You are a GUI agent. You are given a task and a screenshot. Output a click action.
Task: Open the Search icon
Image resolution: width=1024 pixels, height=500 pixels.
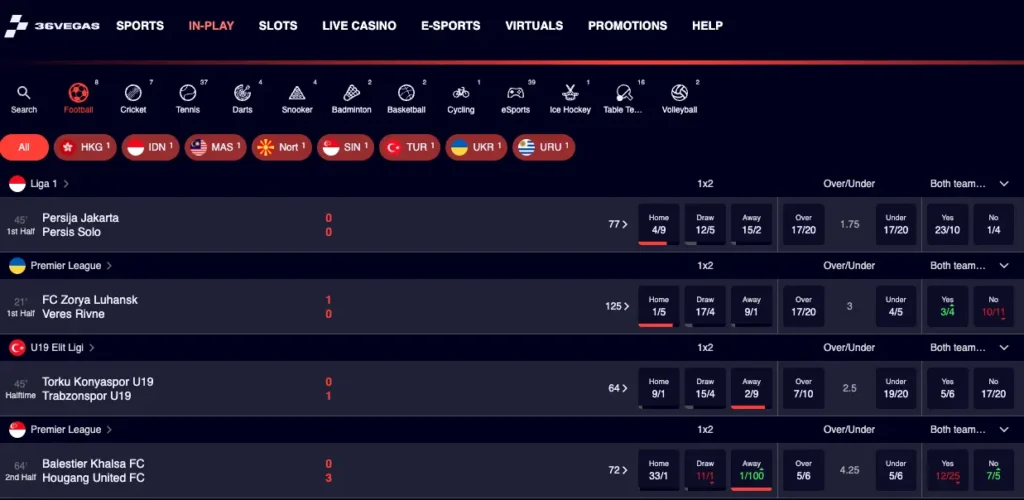click(24, 93)
